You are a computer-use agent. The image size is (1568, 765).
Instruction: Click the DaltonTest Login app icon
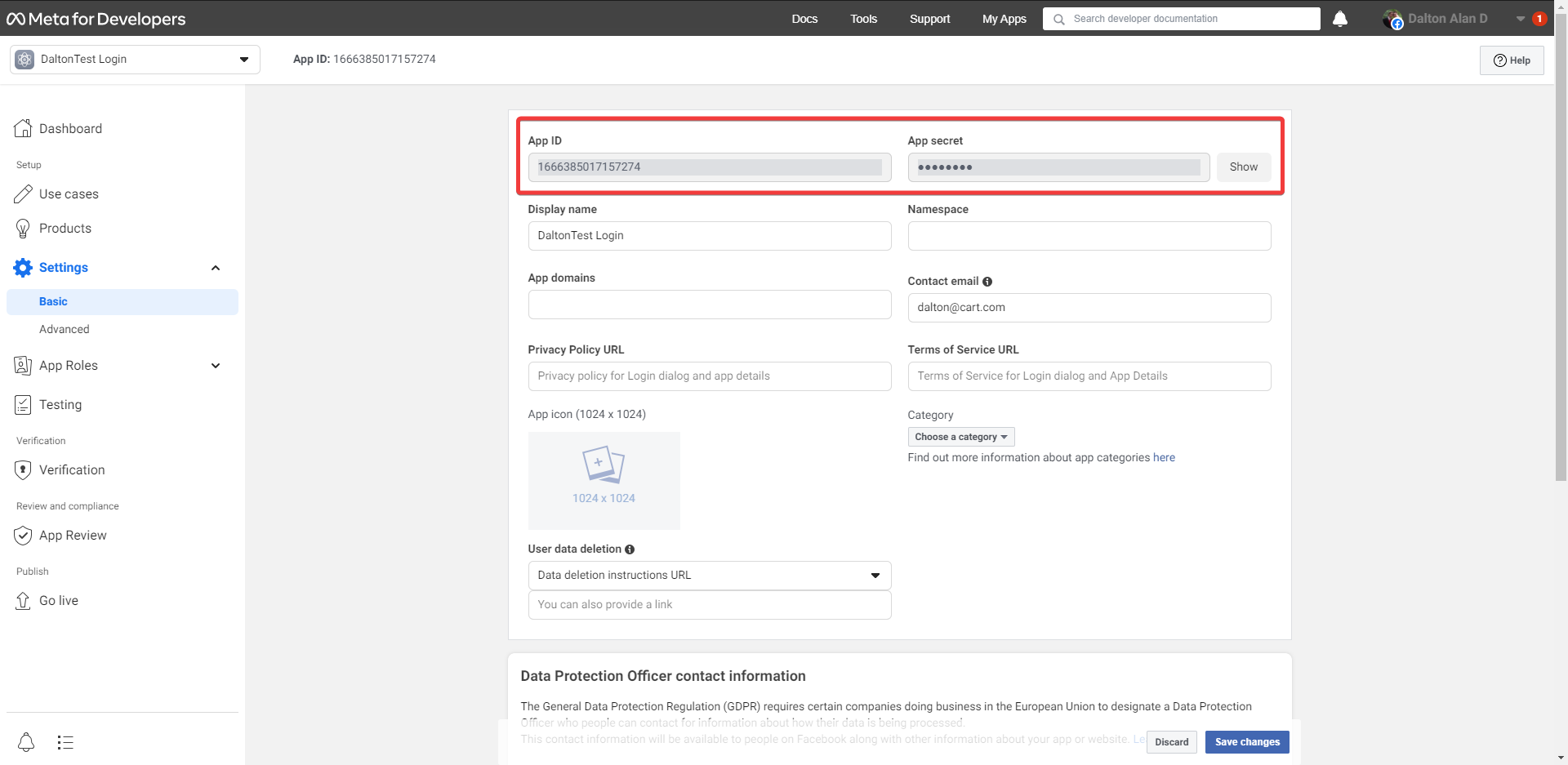[x=24, y=60]
